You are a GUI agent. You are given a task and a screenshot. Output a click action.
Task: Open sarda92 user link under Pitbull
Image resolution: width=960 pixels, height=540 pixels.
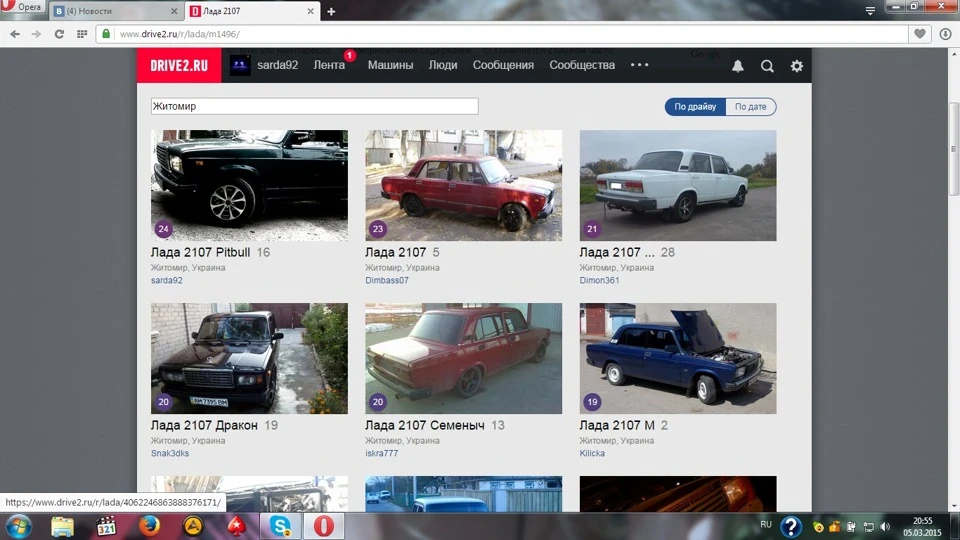tap(167, 280)
